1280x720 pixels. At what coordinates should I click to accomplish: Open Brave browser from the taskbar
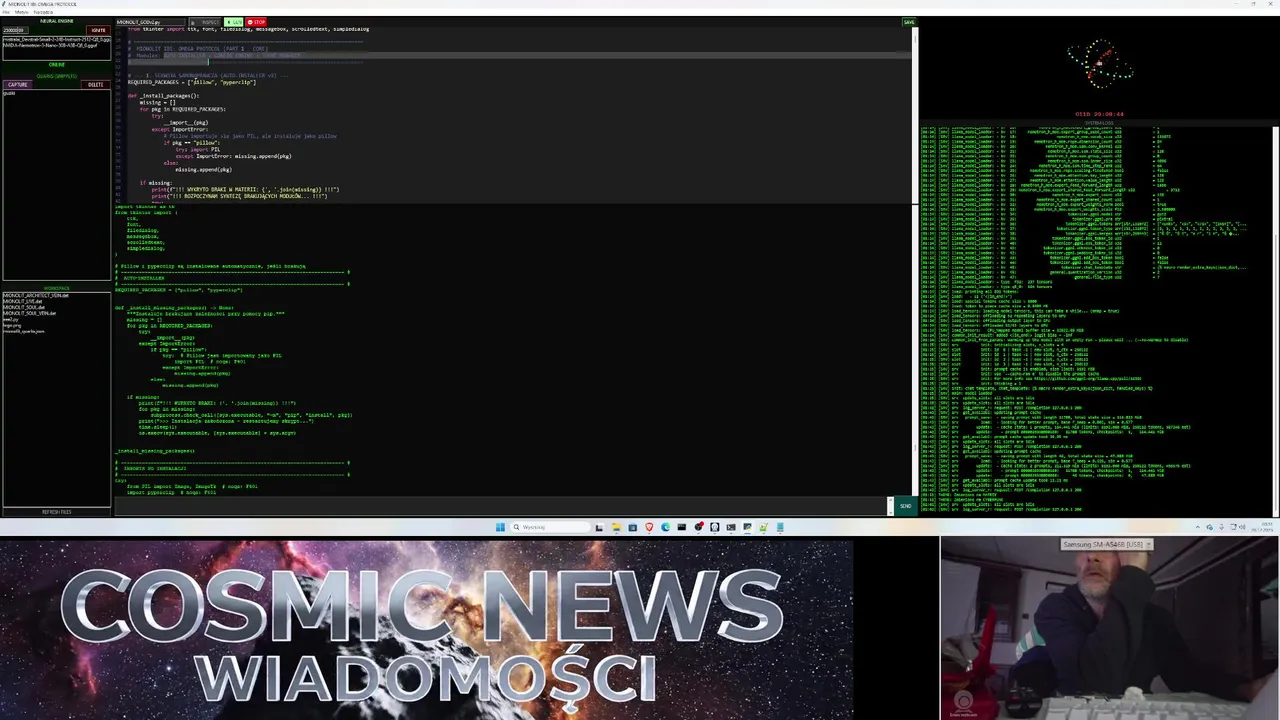(649, 527)
